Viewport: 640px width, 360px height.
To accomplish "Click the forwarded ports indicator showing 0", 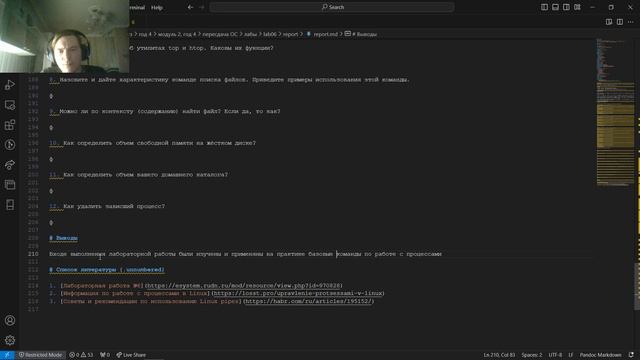I will click(105, 355).
